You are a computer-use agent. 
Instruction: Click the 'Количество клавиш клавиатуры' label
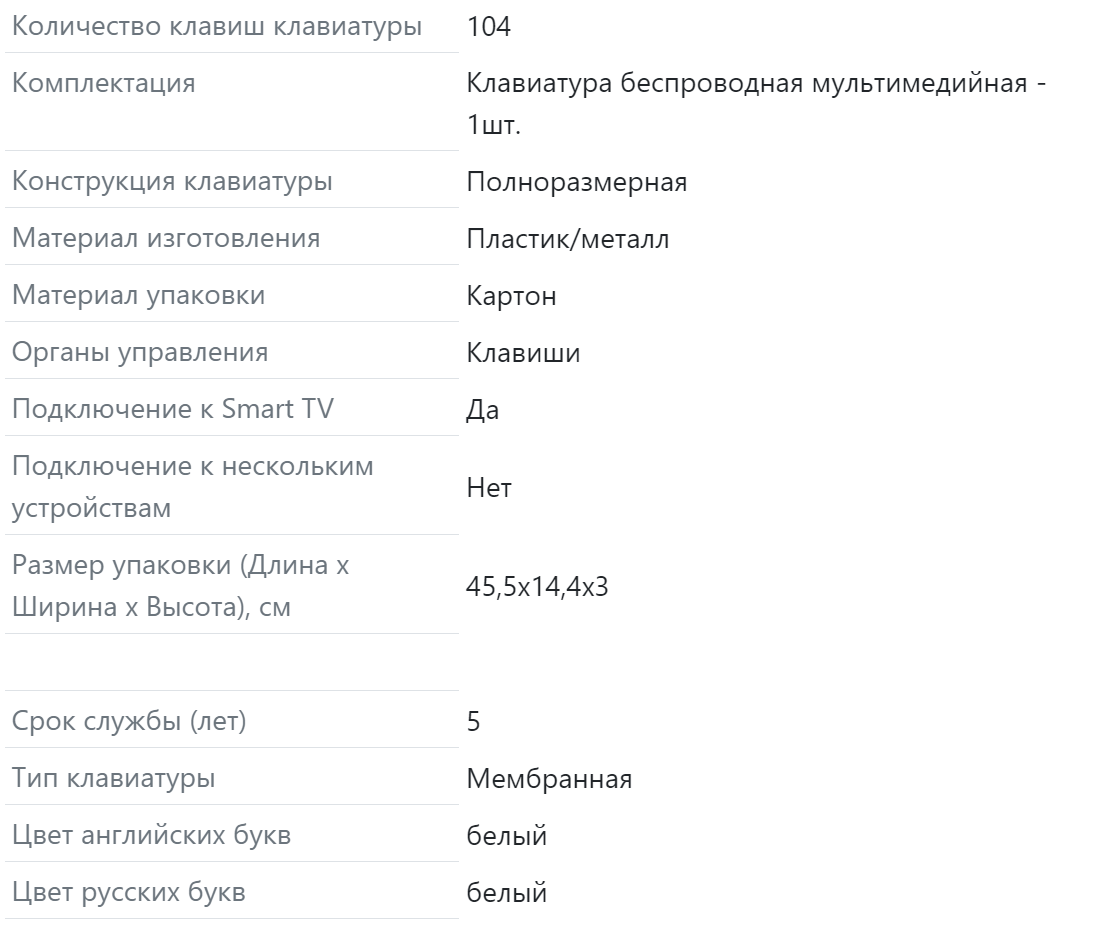point(216,27)
